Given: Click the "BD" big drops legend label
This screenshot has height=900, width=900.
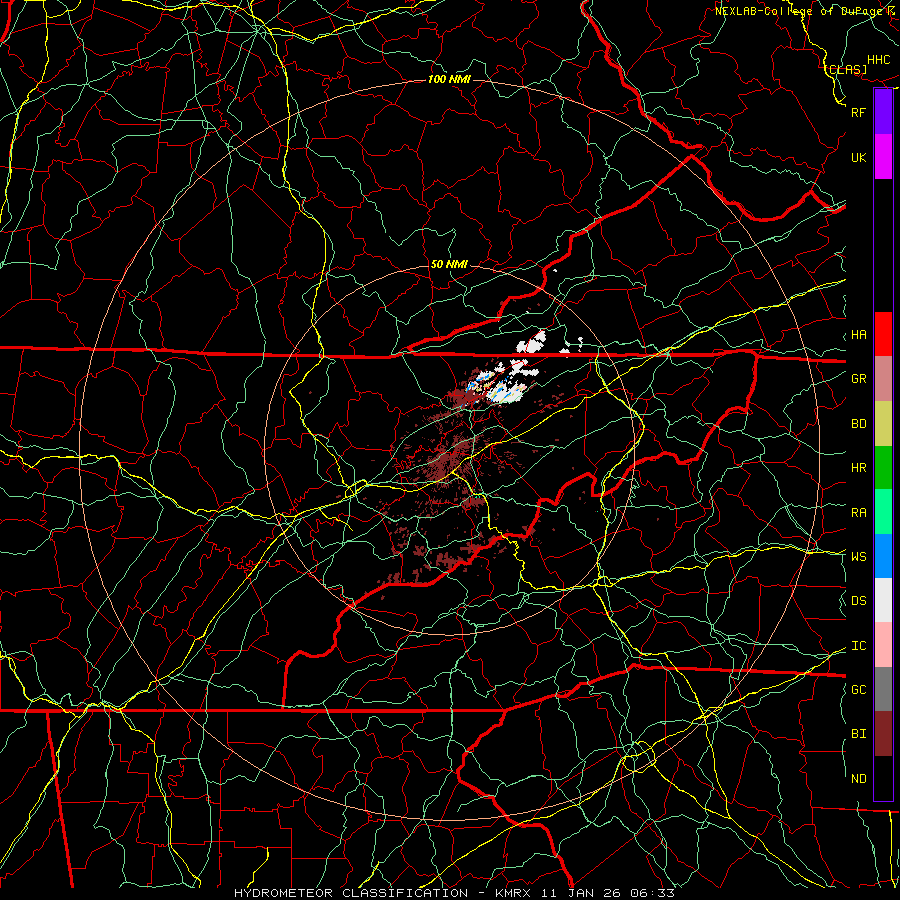Looking at the screenshot, I should click(858, 424).
